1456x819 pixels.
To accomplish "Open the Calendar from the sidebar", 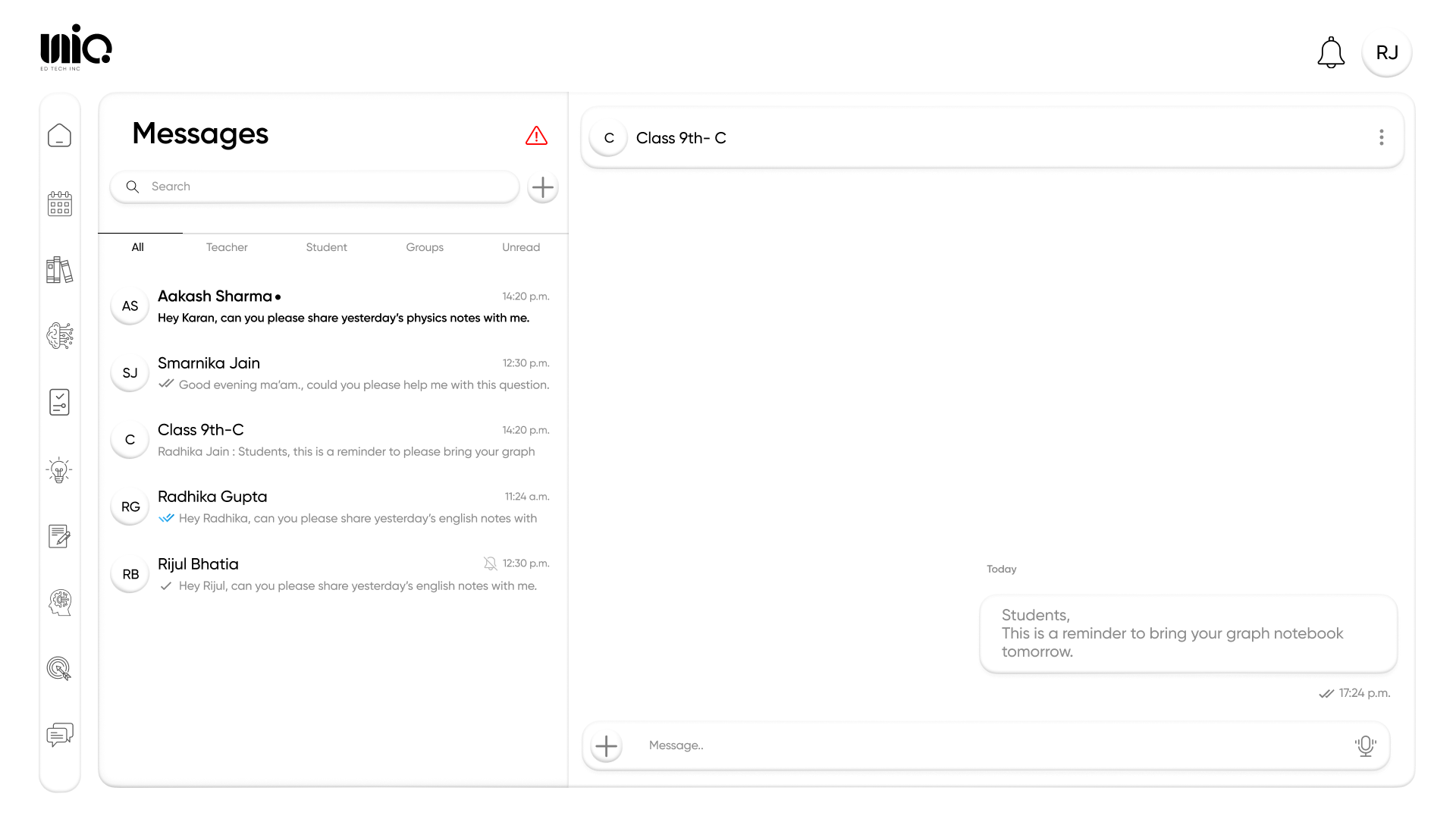I will point(59,203).
